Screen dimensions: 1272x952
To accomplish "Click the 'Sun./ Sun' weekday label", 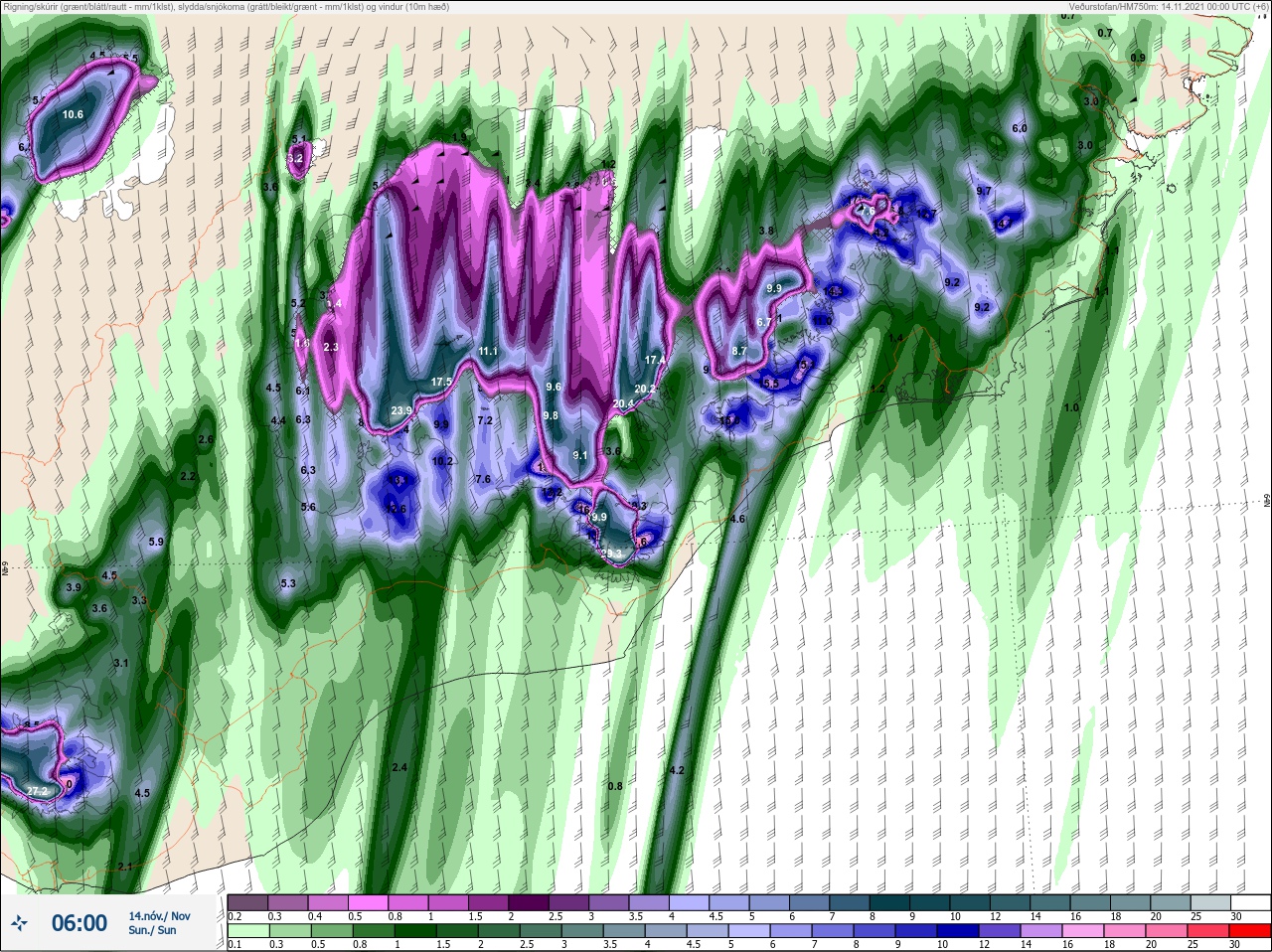I will click(x=152, y=930).
